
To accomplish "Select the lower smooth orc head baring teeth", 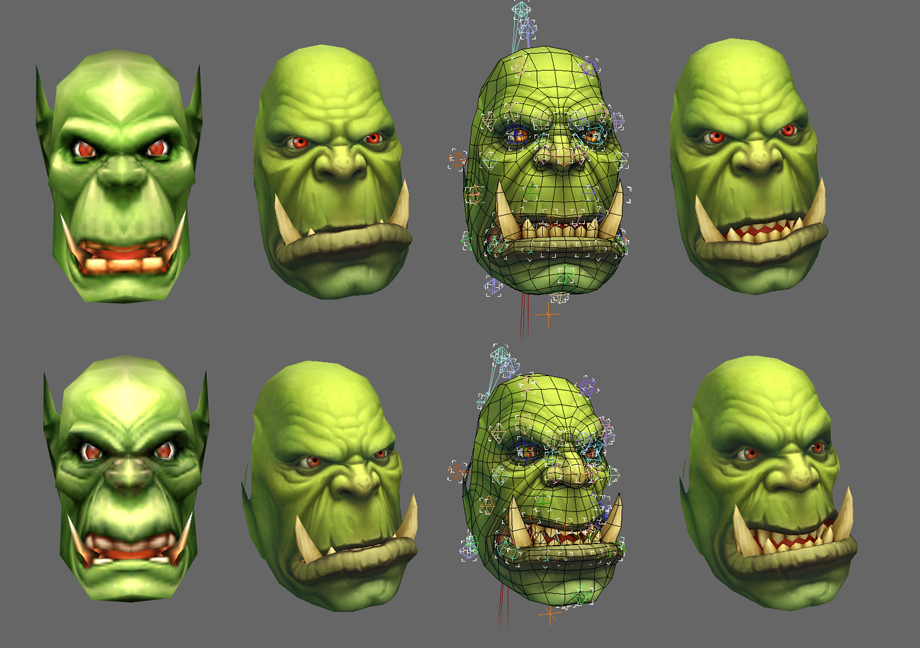I will pyautogui.click(x=769, y=482).
